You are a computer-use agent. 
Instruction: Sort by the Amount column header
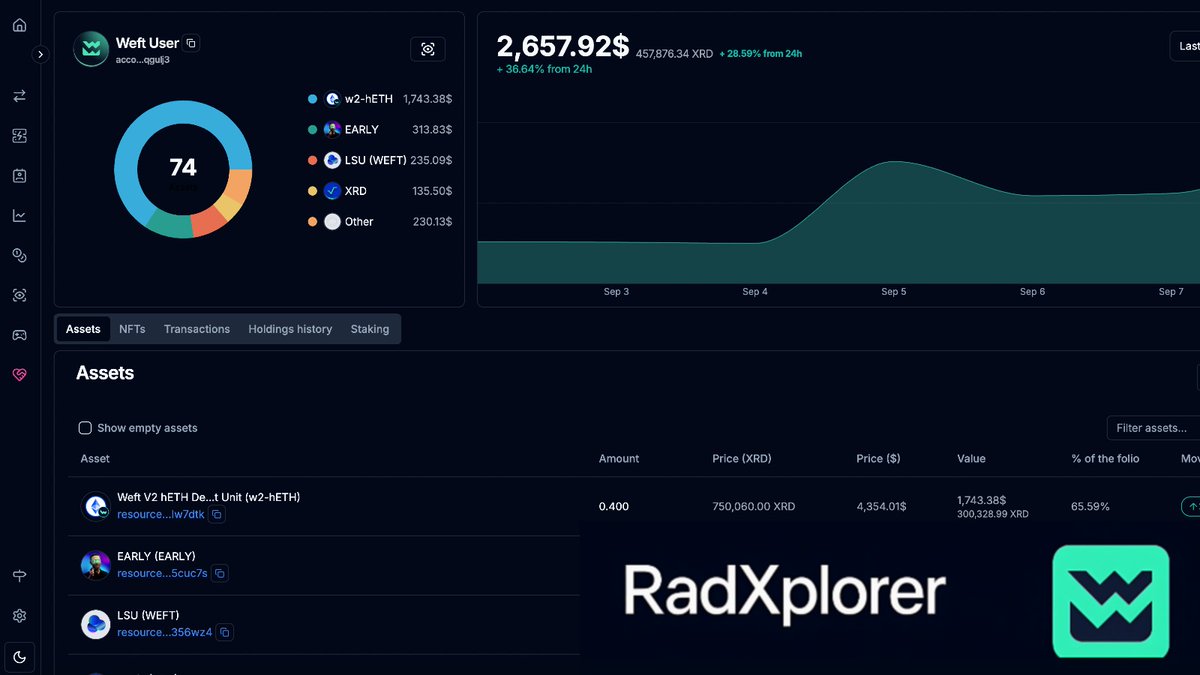coord(619,458)
